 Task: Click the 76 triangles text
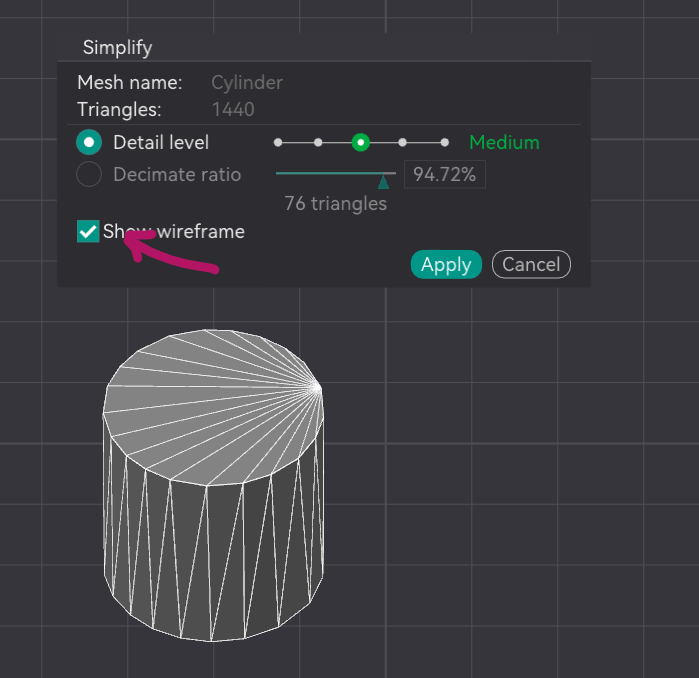(x=335, y=204)
